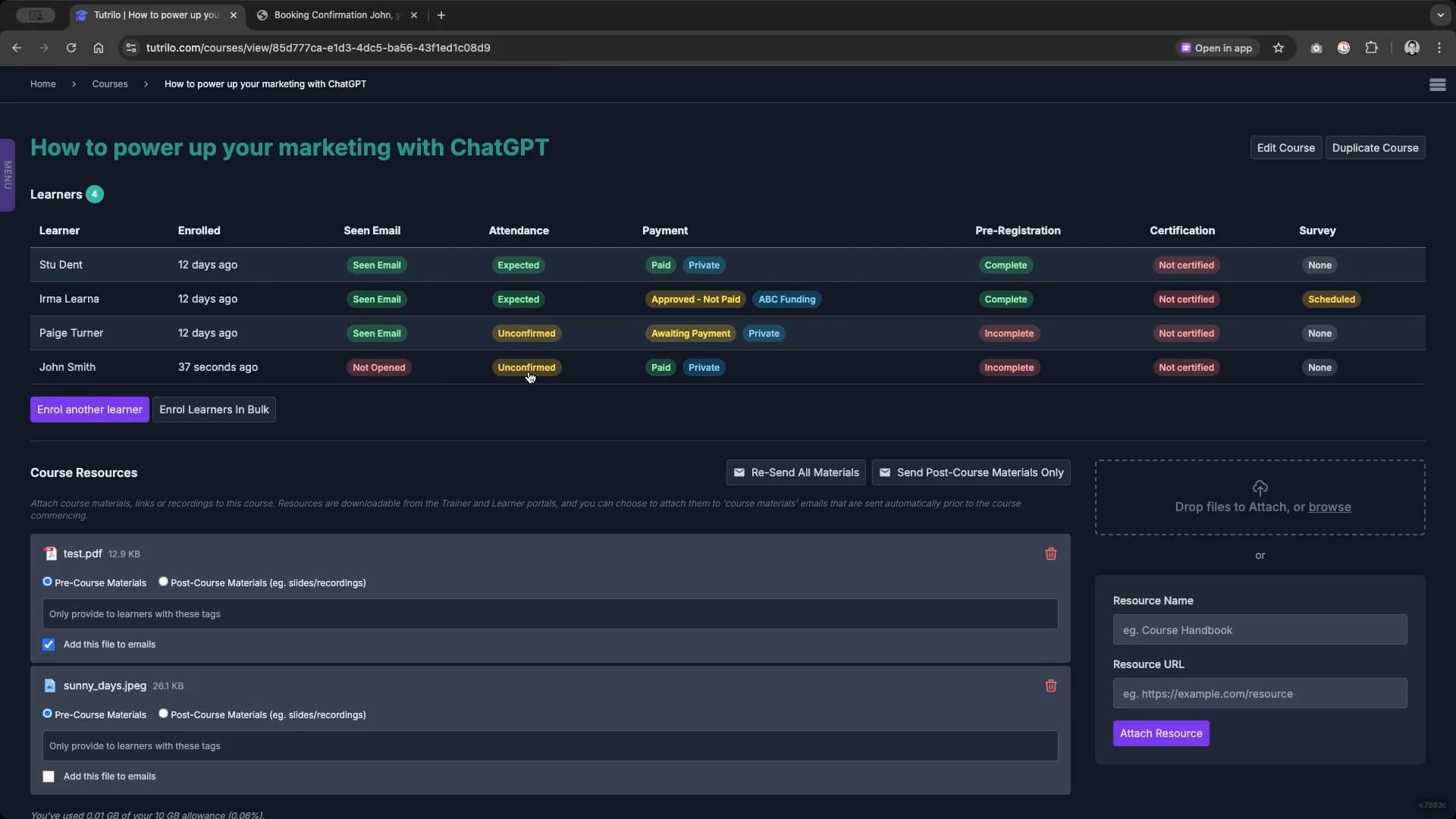Click the tags field under test.pdf

pyautogui.click(x=550, y=613)
